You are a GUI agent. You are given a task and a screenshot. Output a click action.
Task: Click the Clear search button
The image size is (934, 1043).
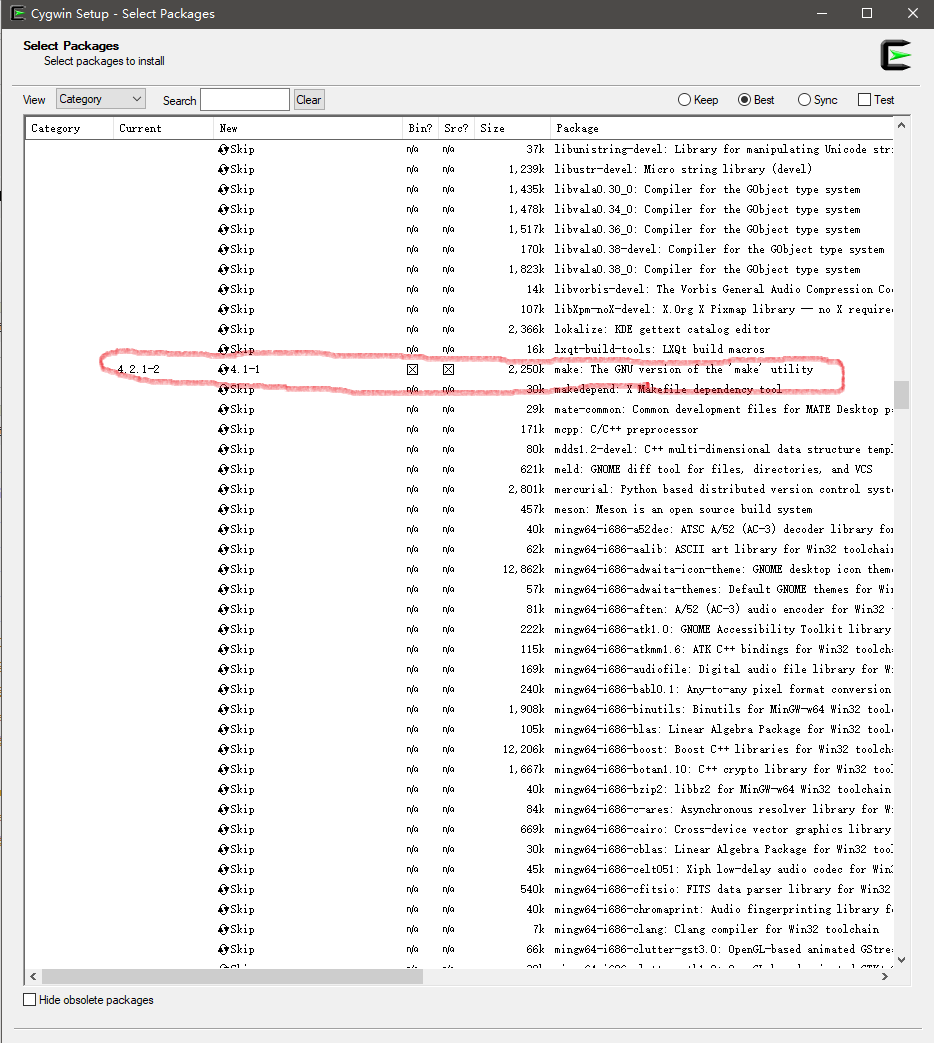tap(309, 100)
